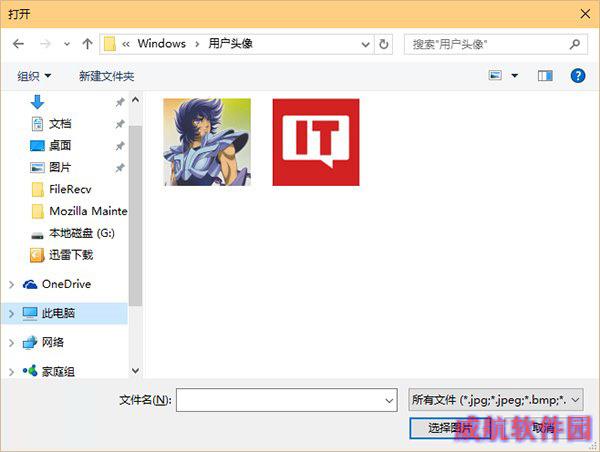Screen dimensions: 600x452
Task: Open the 组织 menu
Action: [34, 76]
